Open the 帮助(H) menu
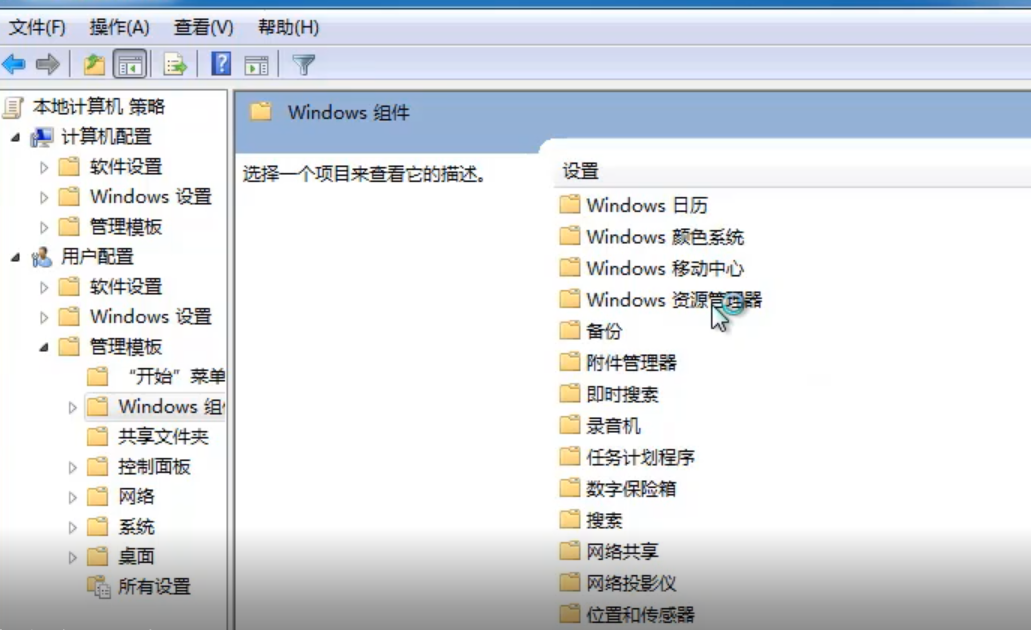This screenshot has width=1031, height=630. pyautogui.click(x=288, y=28)
